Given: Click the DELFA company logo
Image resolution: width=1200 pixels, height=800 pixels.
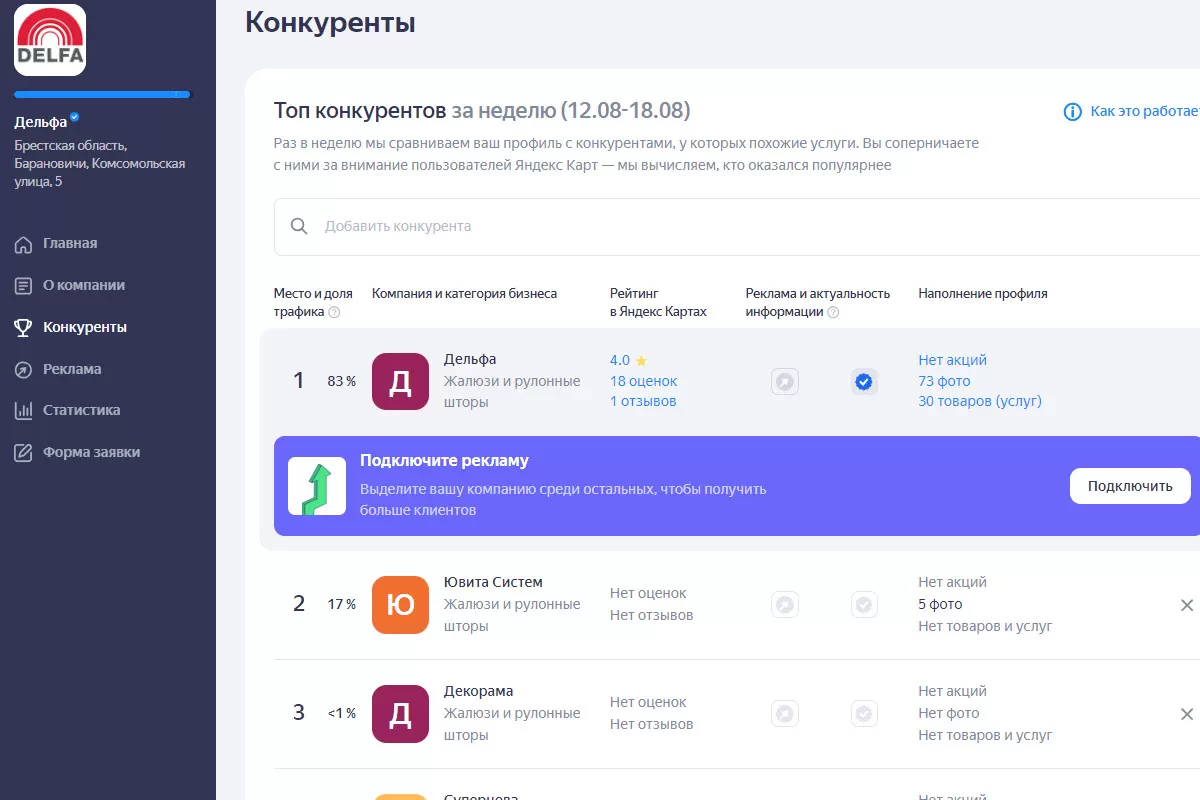Looking at the screenshot, I should (50, 40).
